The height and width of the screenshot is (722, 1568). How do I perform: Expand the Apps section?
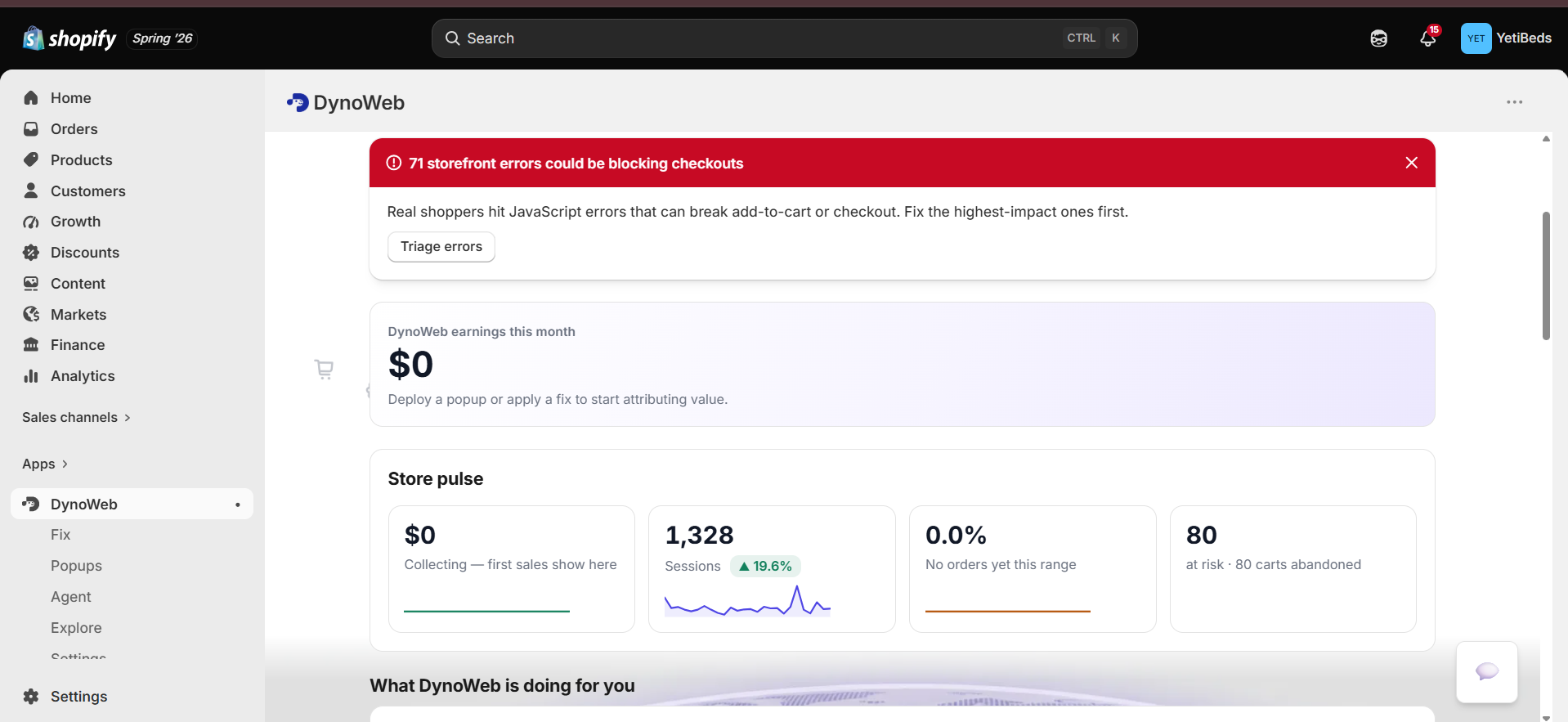point(45,464)
